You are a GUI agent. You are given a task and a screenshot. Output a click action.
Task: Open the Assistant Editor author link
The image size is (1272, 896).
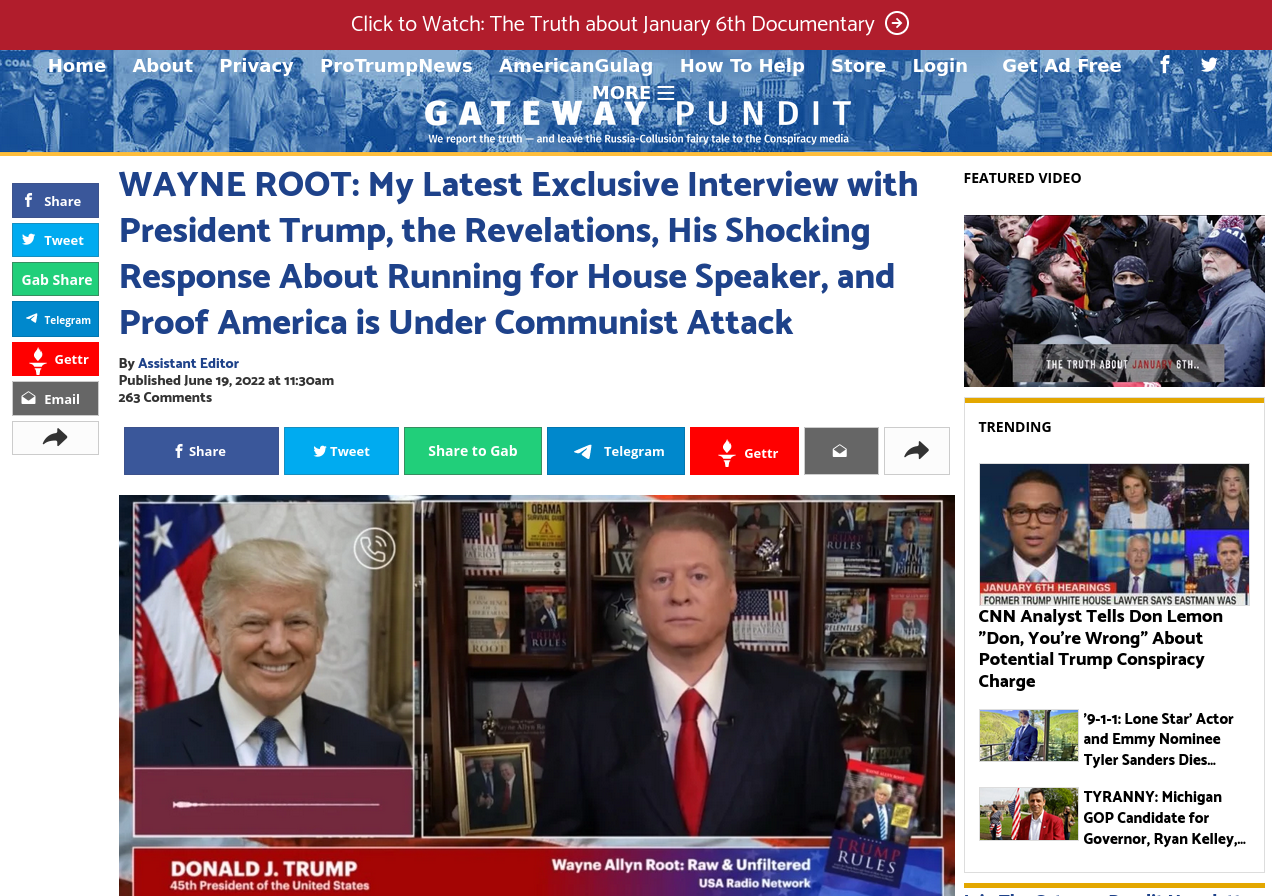(x=188, y=363)
